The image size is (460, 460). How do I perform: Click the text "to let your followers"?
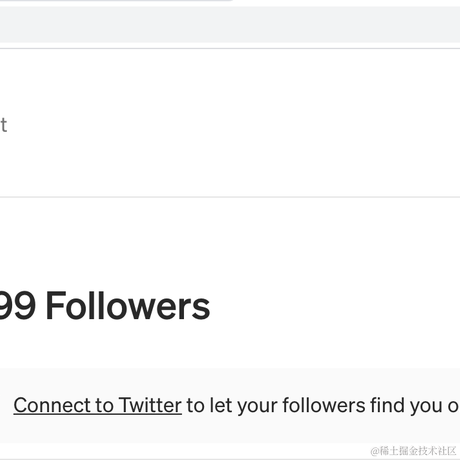coord(276,405)
